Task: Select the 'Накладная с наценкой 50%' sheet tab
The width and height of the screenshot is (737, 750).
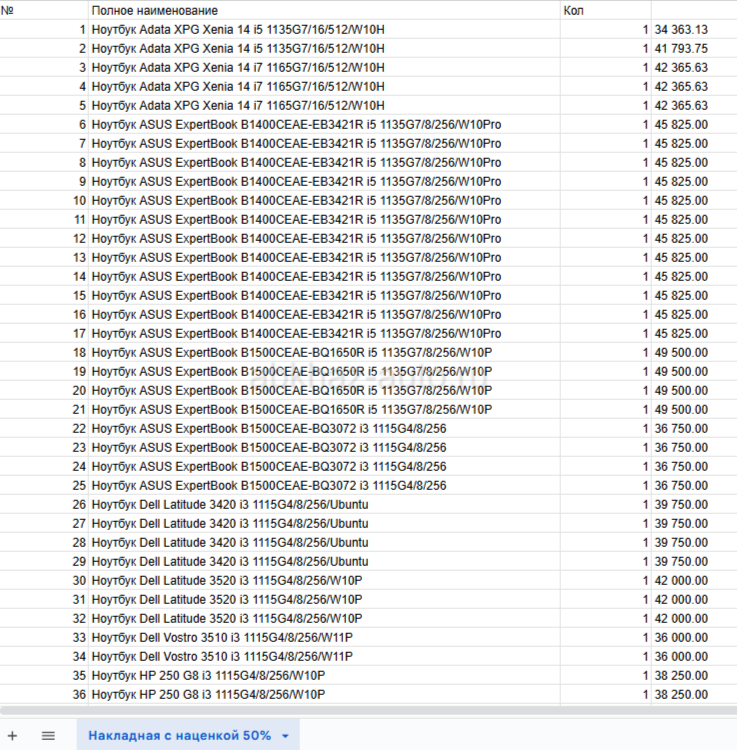Action: coord(179,735)
